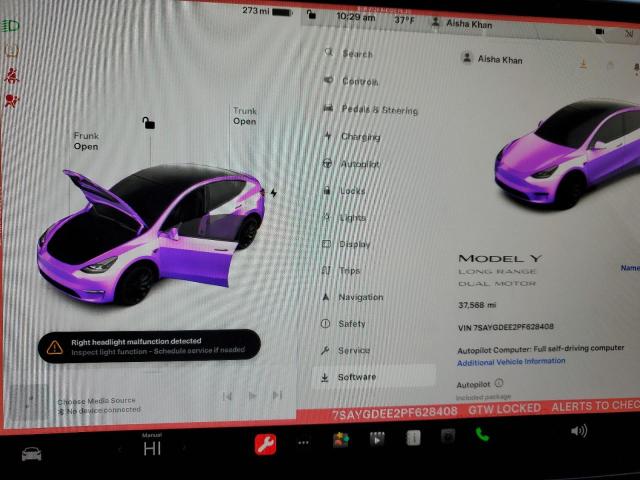Tap the media album art thumbnail
Screen dimensions: 640x480
[29, 402]
